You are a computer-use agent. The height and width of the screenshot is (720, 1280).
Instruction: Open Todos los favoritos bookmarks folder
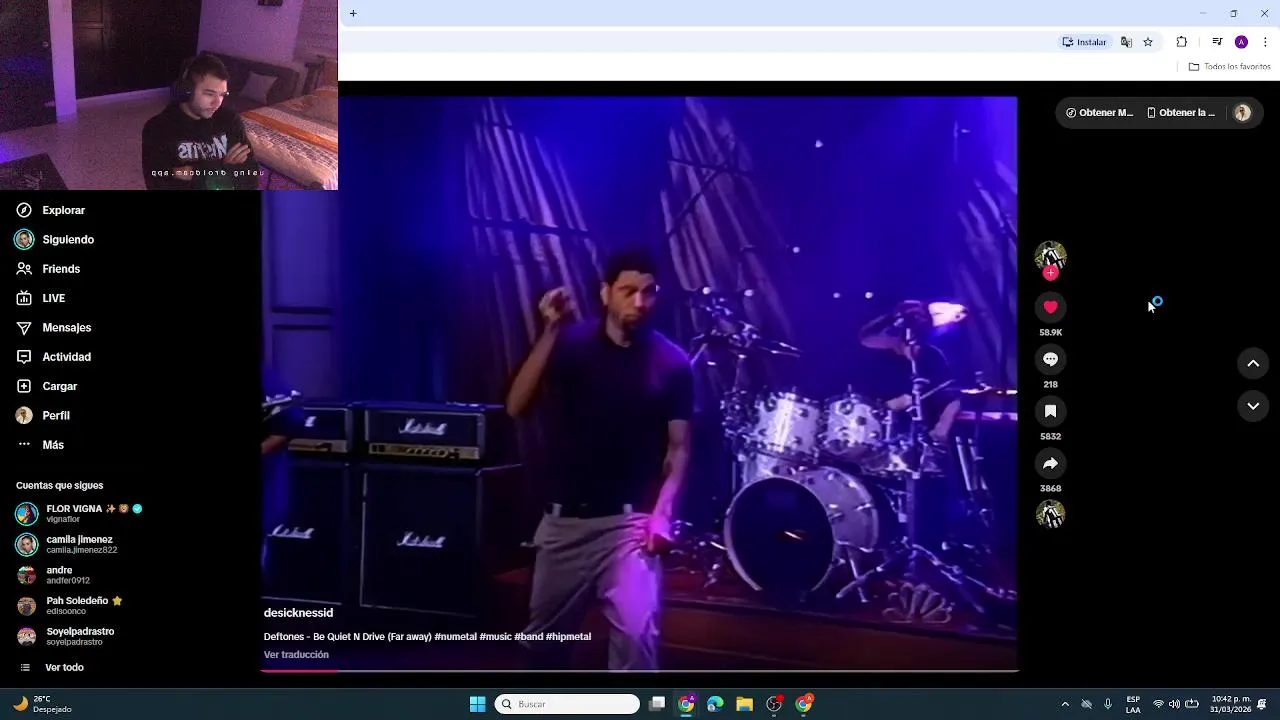[1229, 67]
